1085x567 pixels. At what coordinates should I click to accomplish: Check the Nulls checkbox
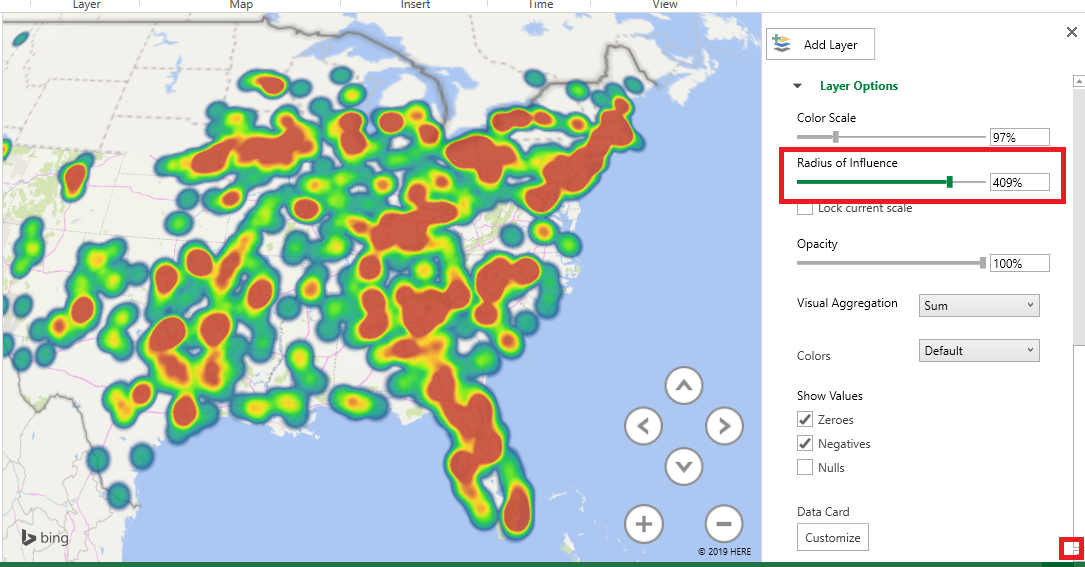(805, 467)
